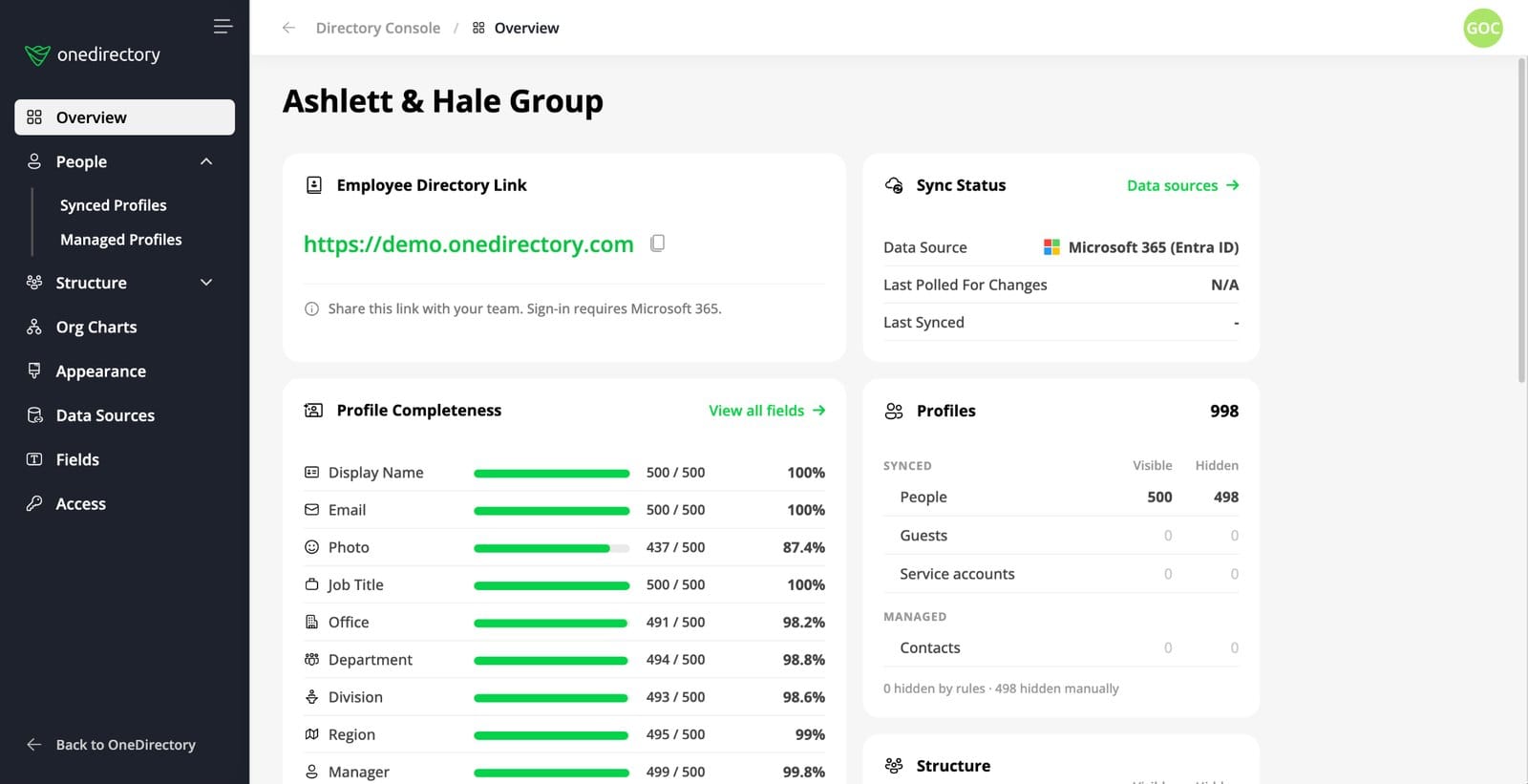Click the total profiles count 998

[1224, 411]
